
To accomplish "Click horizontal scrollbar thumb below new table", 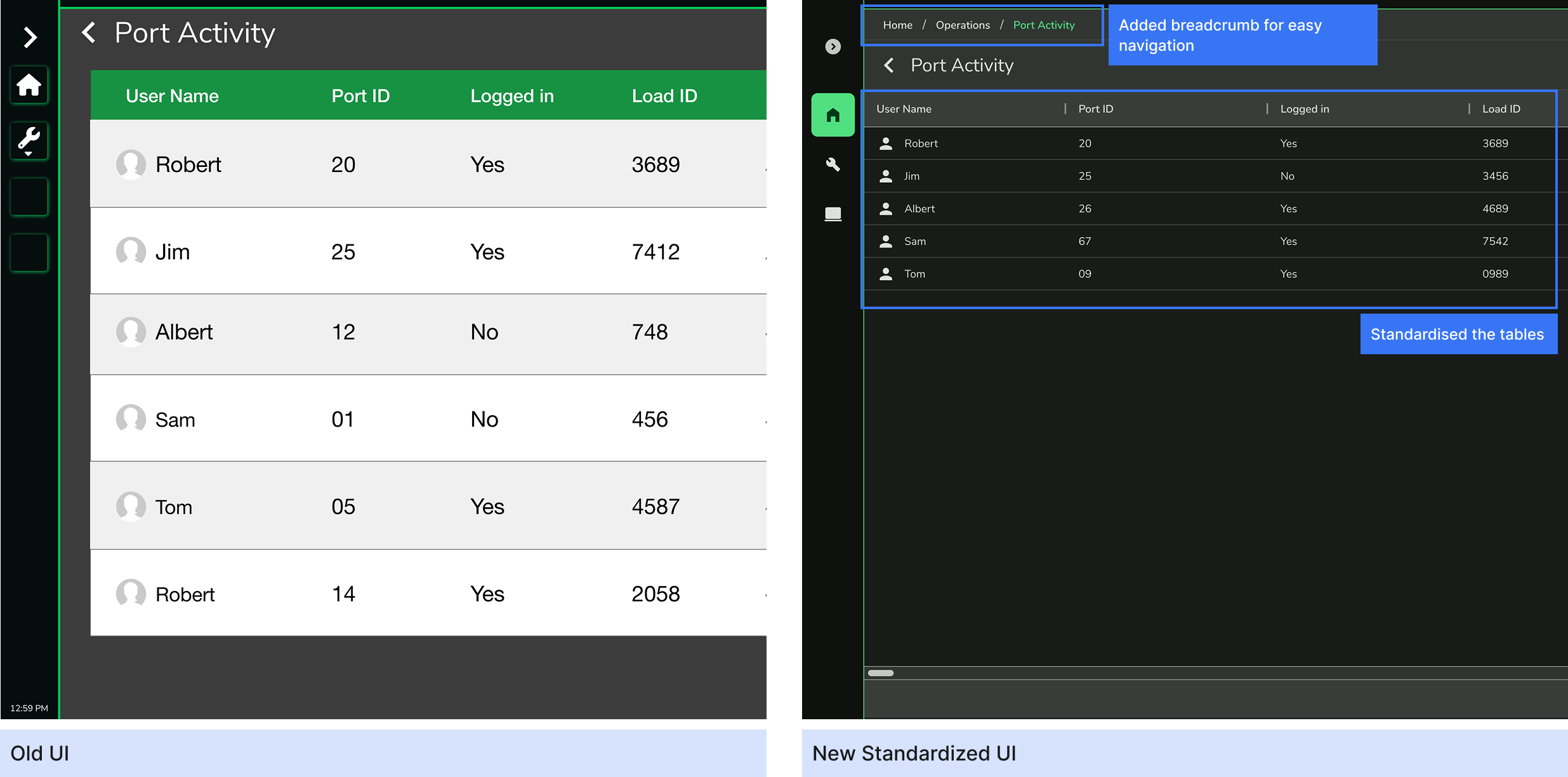I will tap(880, 673).
